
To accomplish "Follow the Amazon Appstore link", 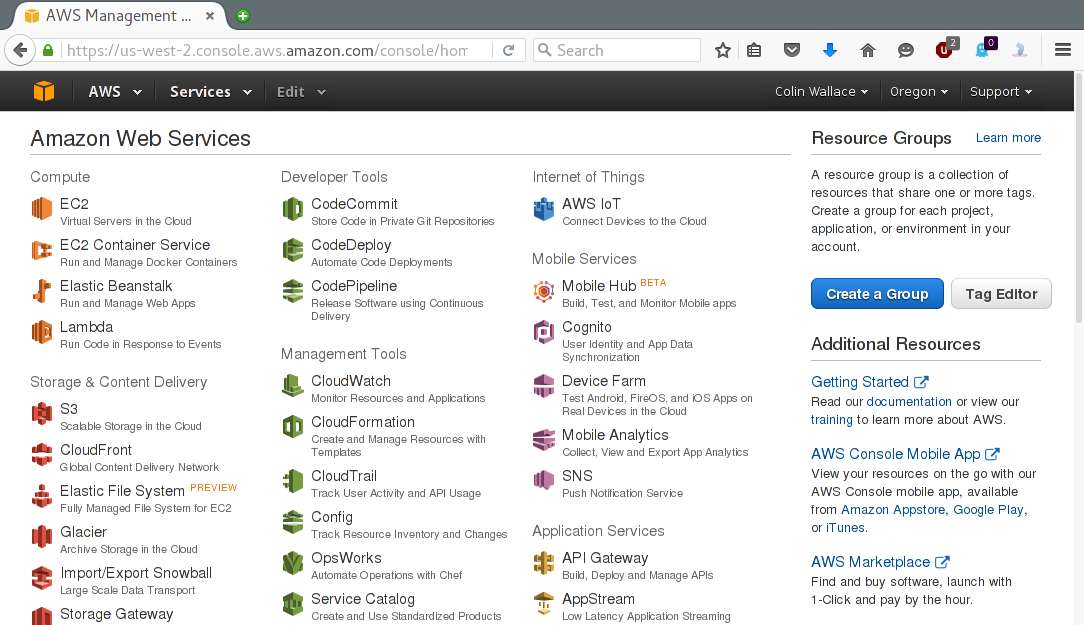I will coord(893,510).
